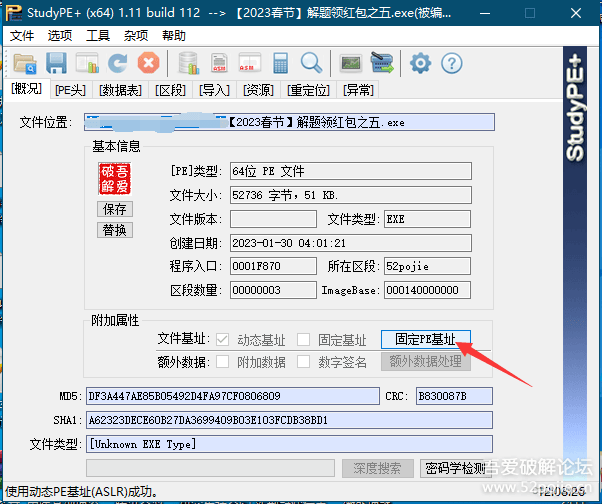Screen dimensions: 602x504
Task: Click the magnifying glass search icon
Action: (311, 63)
